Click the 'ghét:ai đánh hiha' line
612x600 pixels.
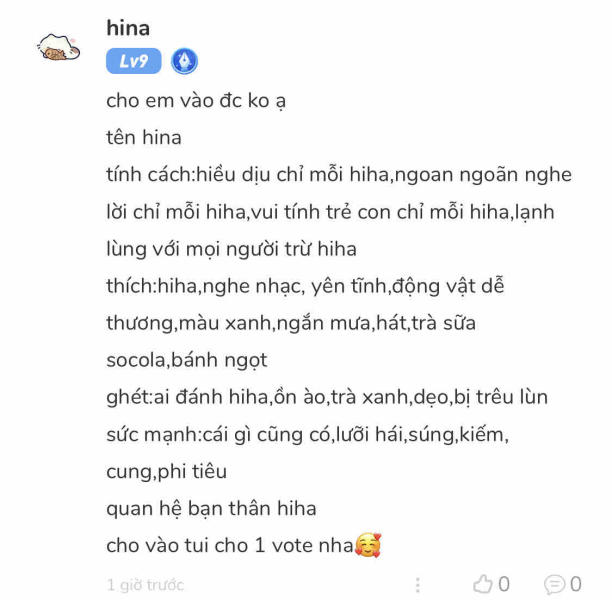[327, 397]
